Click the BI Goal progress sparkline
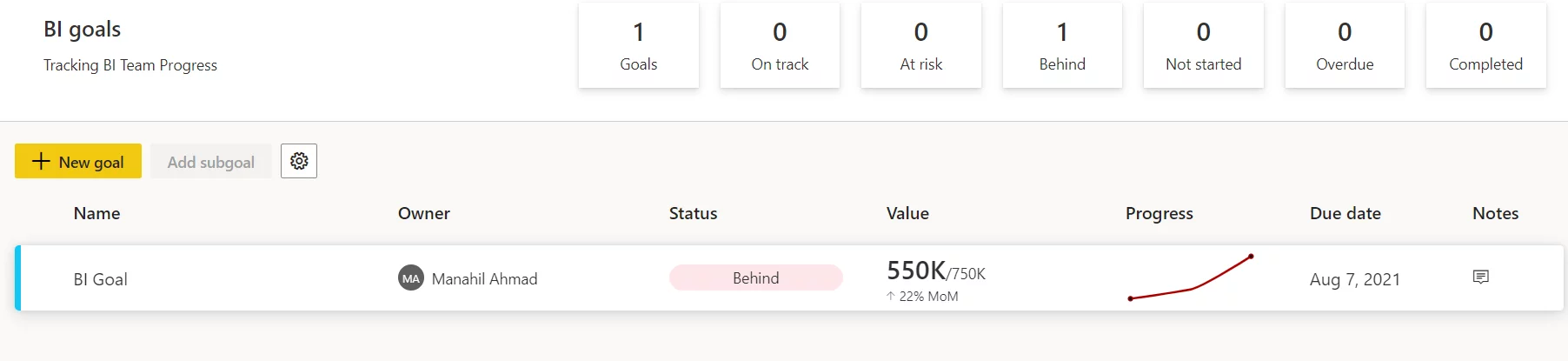Viewport: 1568px width, 361px height. tap(1191, 277)
